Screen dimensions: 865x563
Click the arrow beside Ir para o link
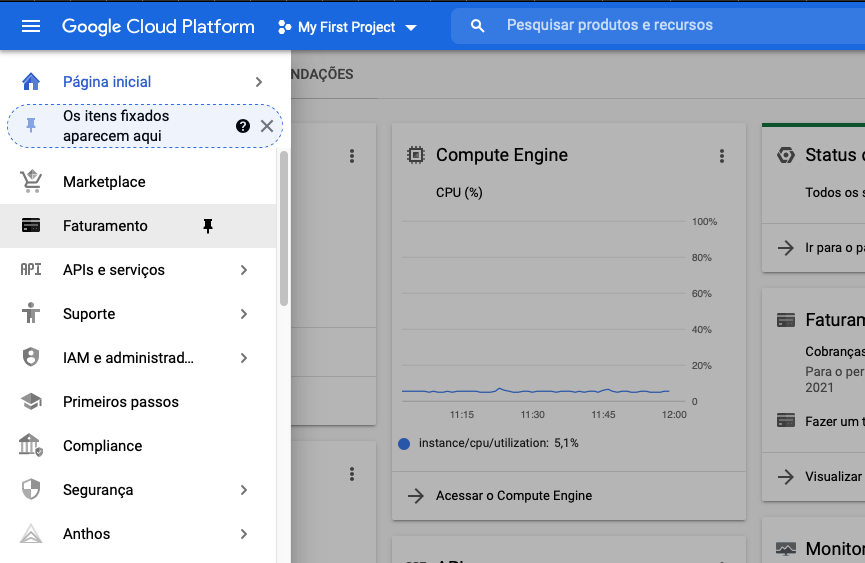point(786,248)
